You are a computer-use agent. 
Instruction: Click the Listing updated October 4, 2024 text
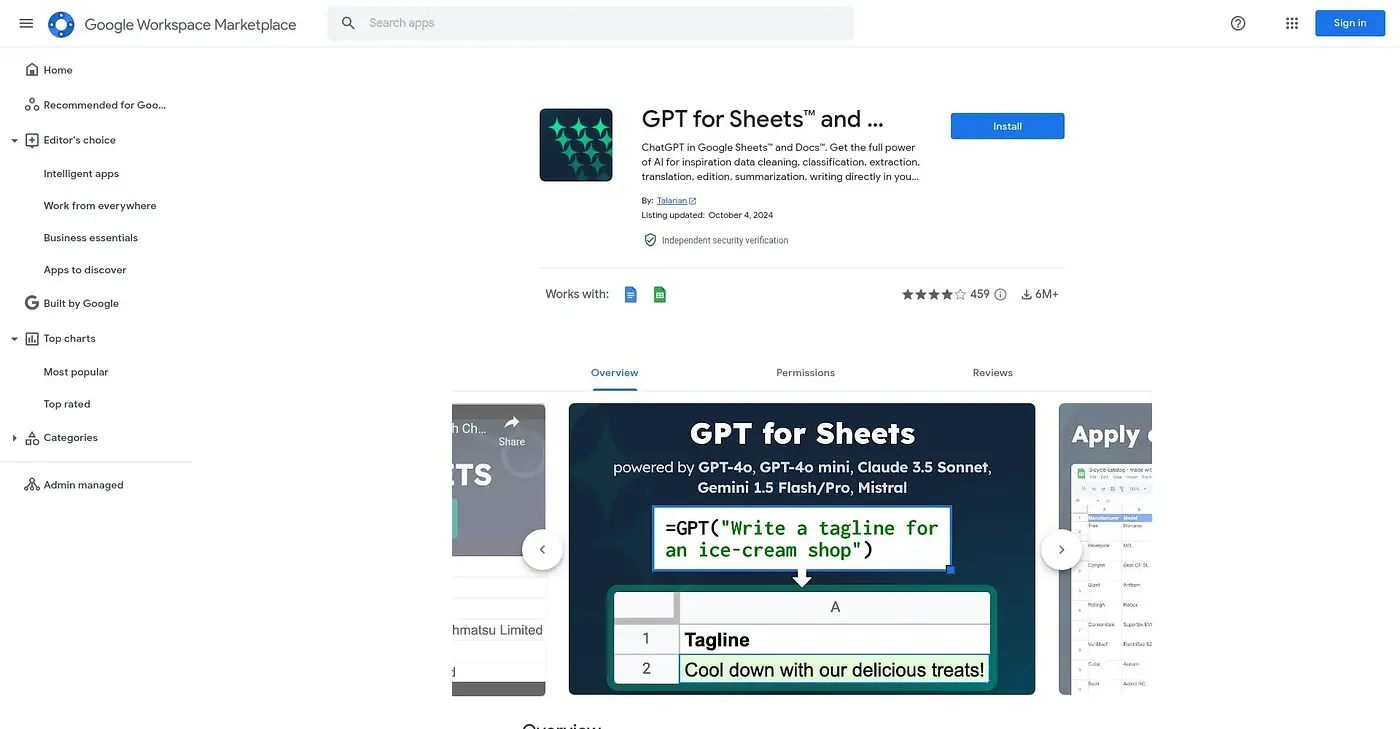pyautogui.click(x=707, y=215)
